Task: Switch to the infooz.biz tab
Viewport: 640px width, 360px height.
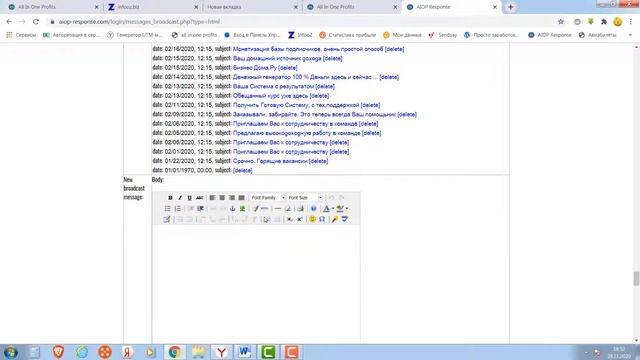Action: [152, 7]
